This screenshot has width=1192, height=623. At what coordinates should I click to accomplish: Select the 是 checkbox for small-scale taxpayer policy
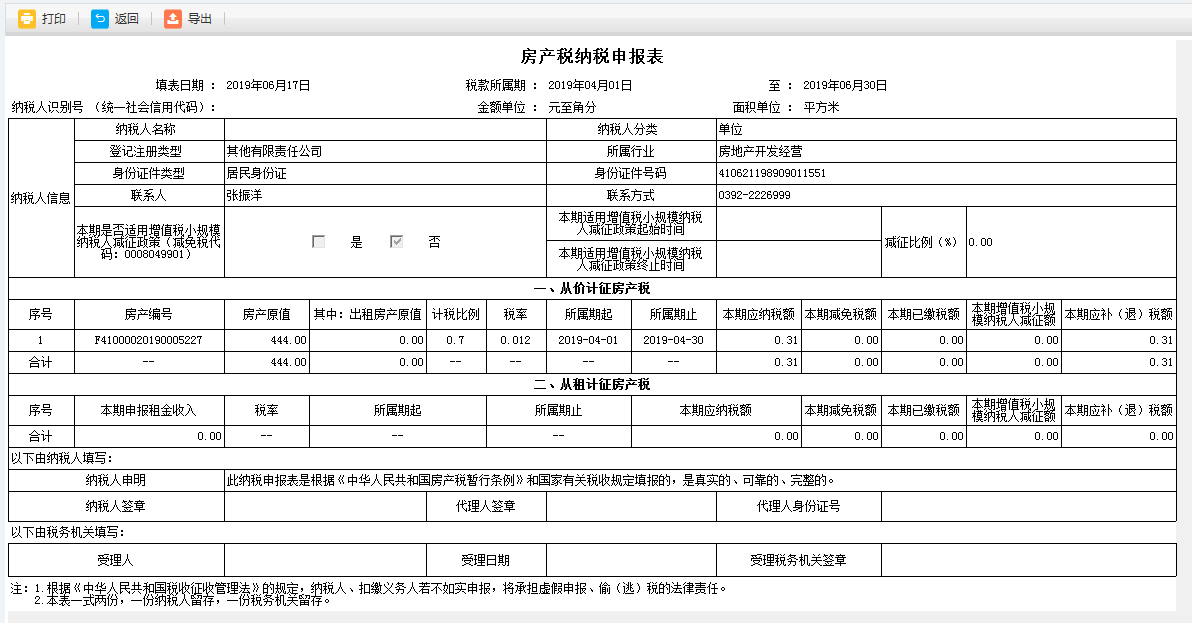318,241
